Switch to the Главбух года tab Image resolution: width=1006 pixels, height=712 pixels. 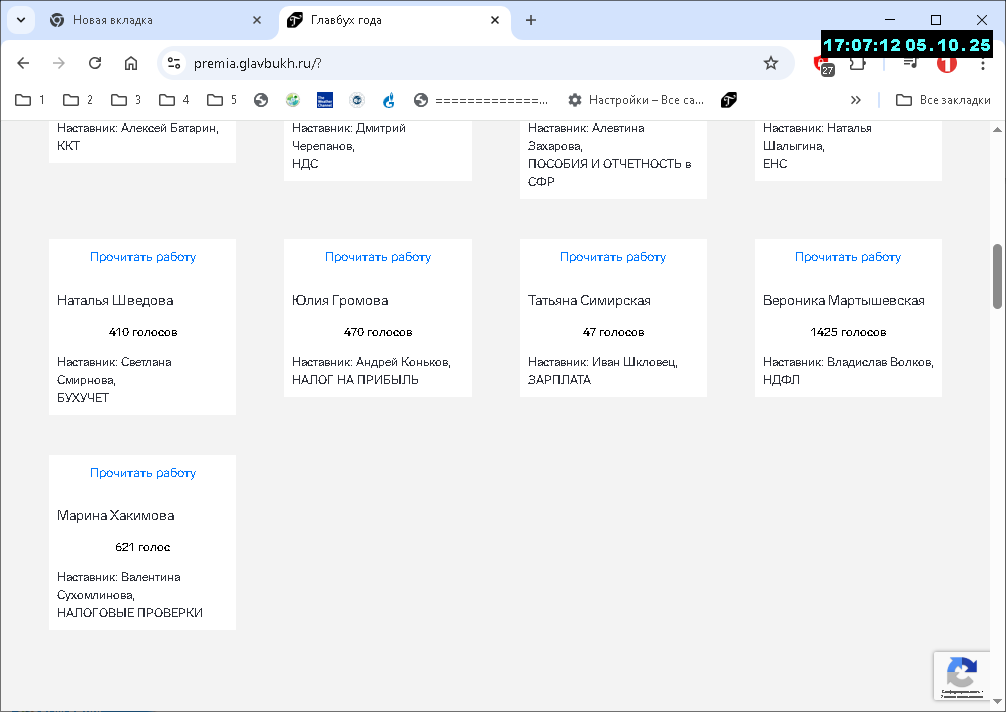pyautogui.click(x=393, y=20)
